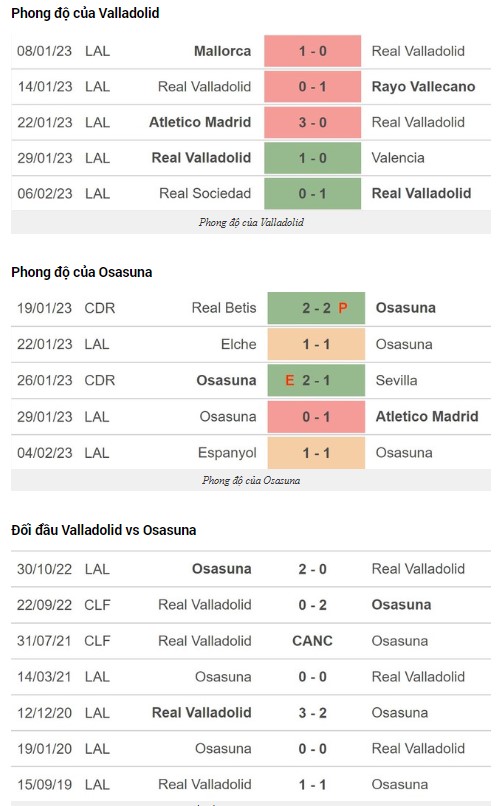The width and height of the screenshot is (497, 806).
Task: Select the CANC cancelled match entry
Action: pyautogui.click(x=312, y=641)
